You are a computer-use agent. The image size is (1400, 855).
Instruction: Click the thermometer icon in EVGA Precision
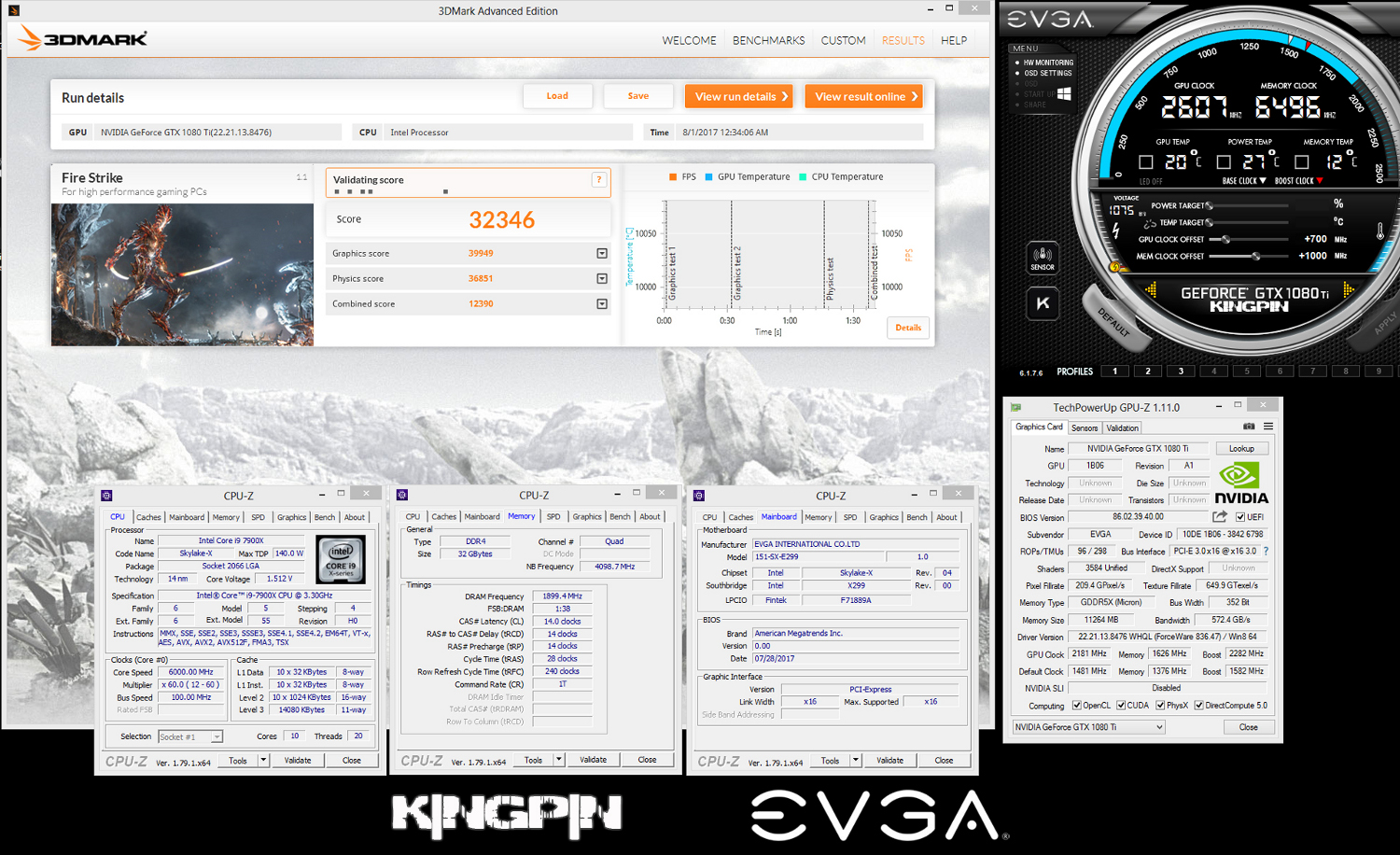point(1379,231)
